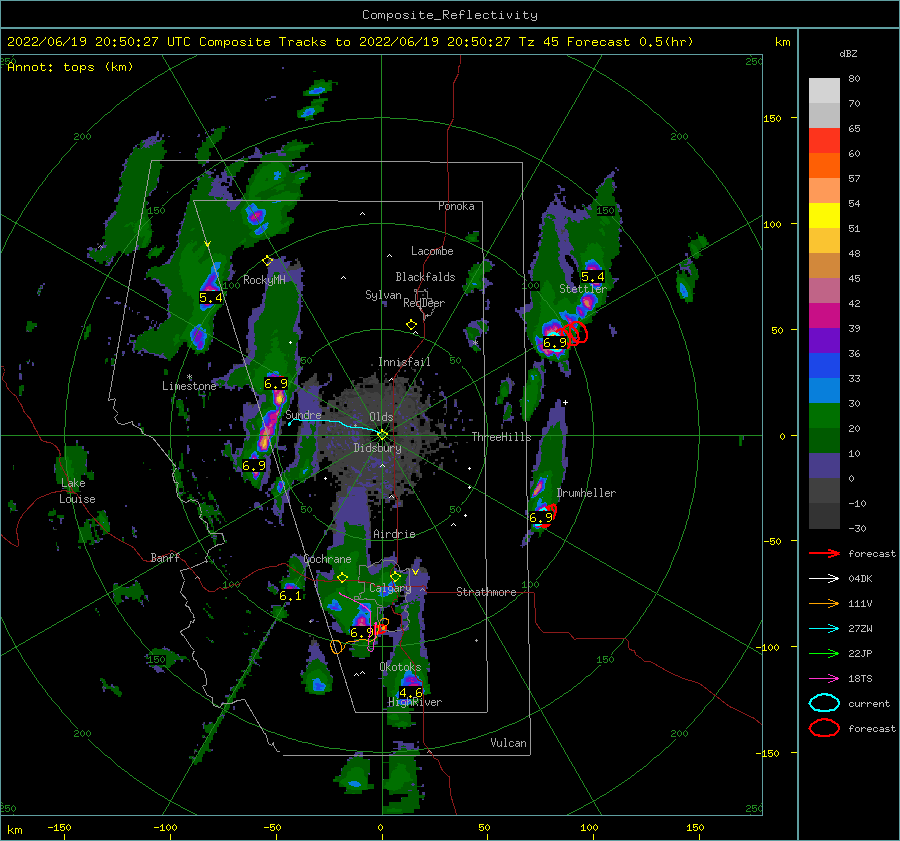The image size is (900, 841).
Task: Click the green 22JP arrow legend icon
Action: coord(824,653)
